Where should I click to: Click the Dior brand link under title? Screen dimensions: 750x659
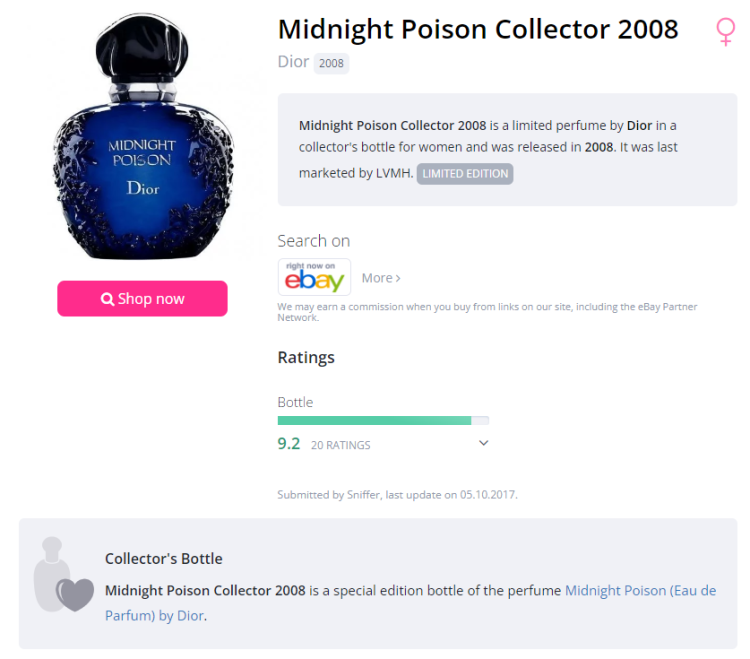click(x=293, y=62)
